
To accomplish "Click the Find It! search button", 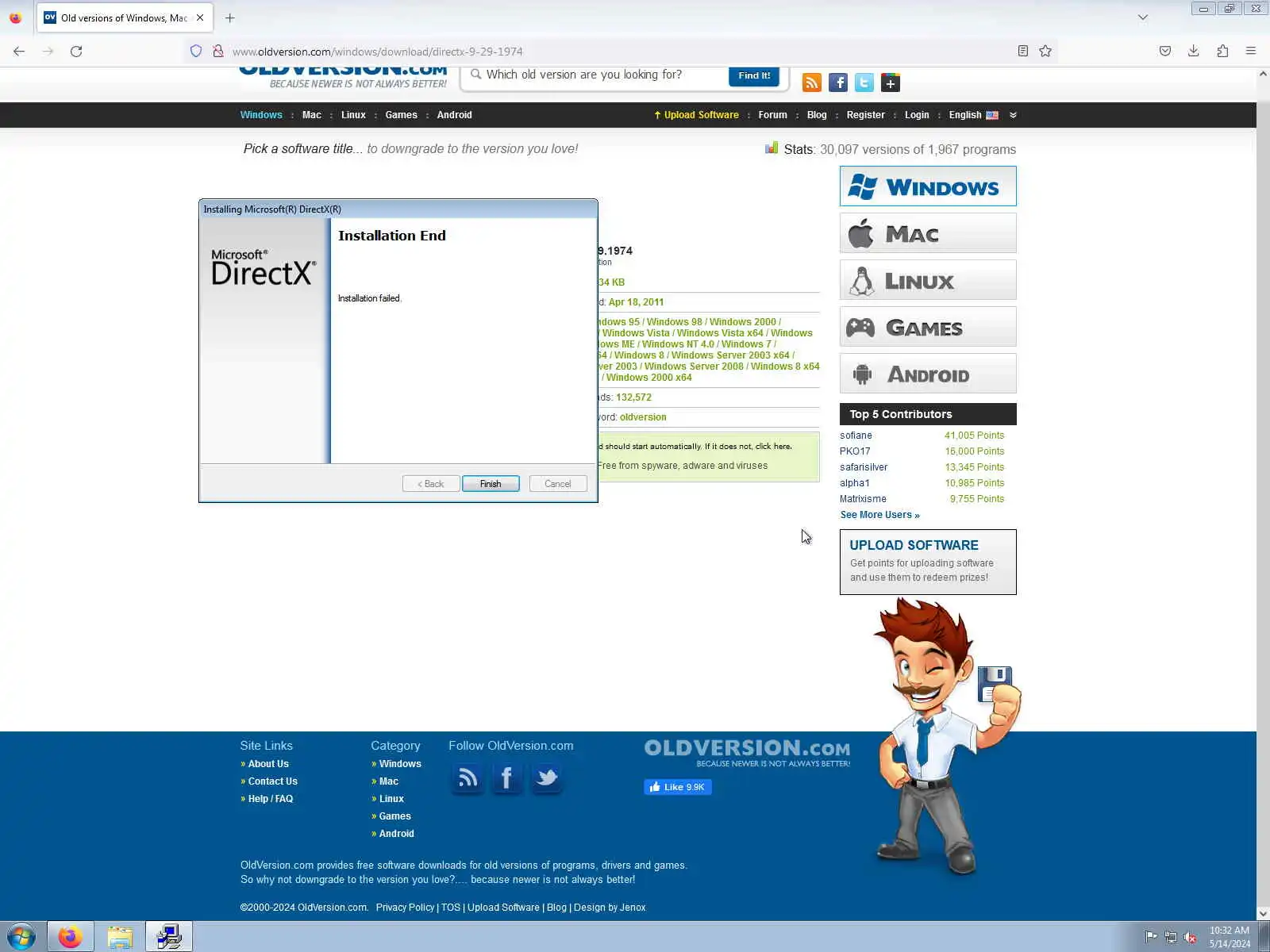I will click(x=754, y=76).
